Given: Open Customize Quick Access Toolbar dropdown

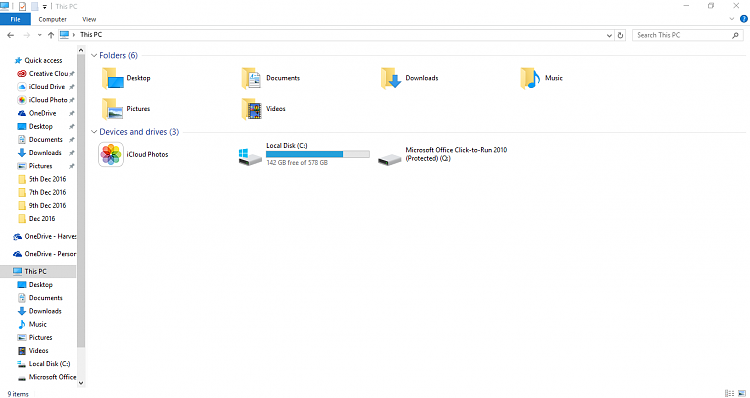Looking at the screenshot, I should click(x=44, y=7).
